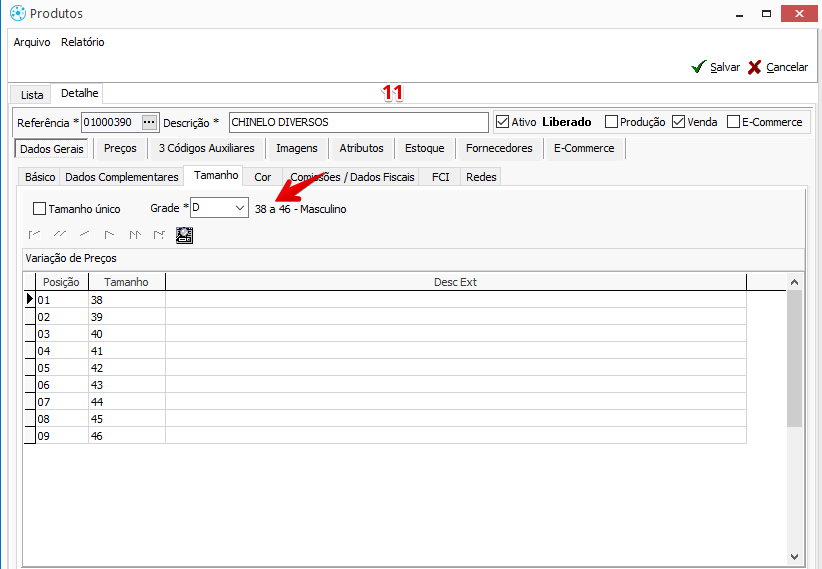
Task: Click the grid tool icon beside navigation arrows
Action: (184, 235)
